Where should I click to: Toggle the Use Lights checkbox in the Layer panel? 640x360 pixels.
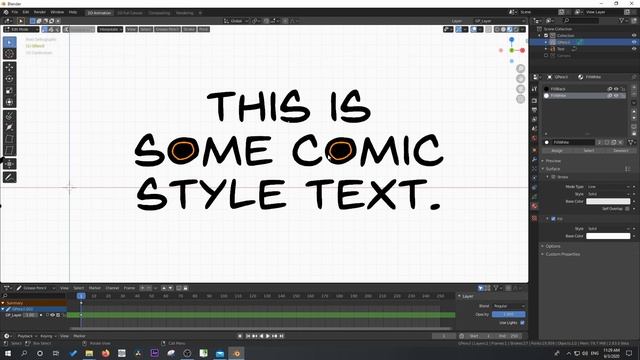(x=522, y=323)
